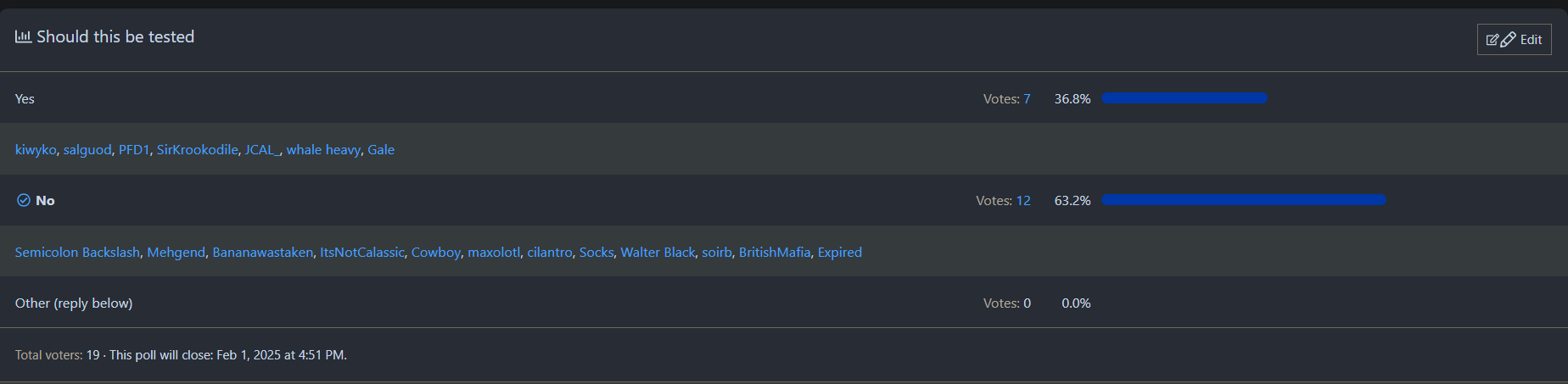
Task: Click the poll chart icon beside the title
Action: pyautogui.click(x=23, y=36)
